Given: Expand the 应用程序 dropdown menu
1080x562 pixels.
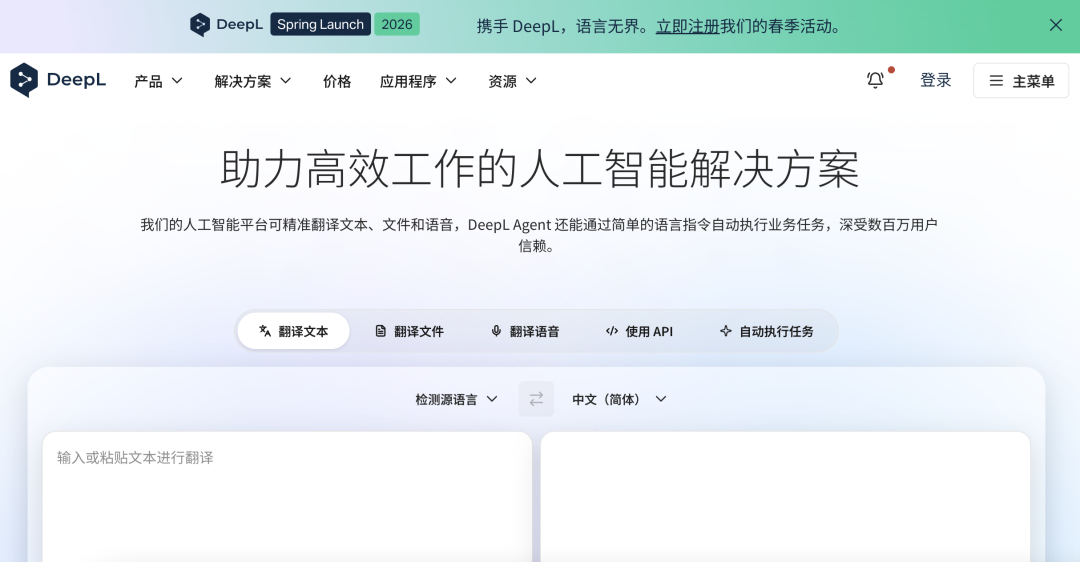Looking at the screenshot, I should 418,81.
